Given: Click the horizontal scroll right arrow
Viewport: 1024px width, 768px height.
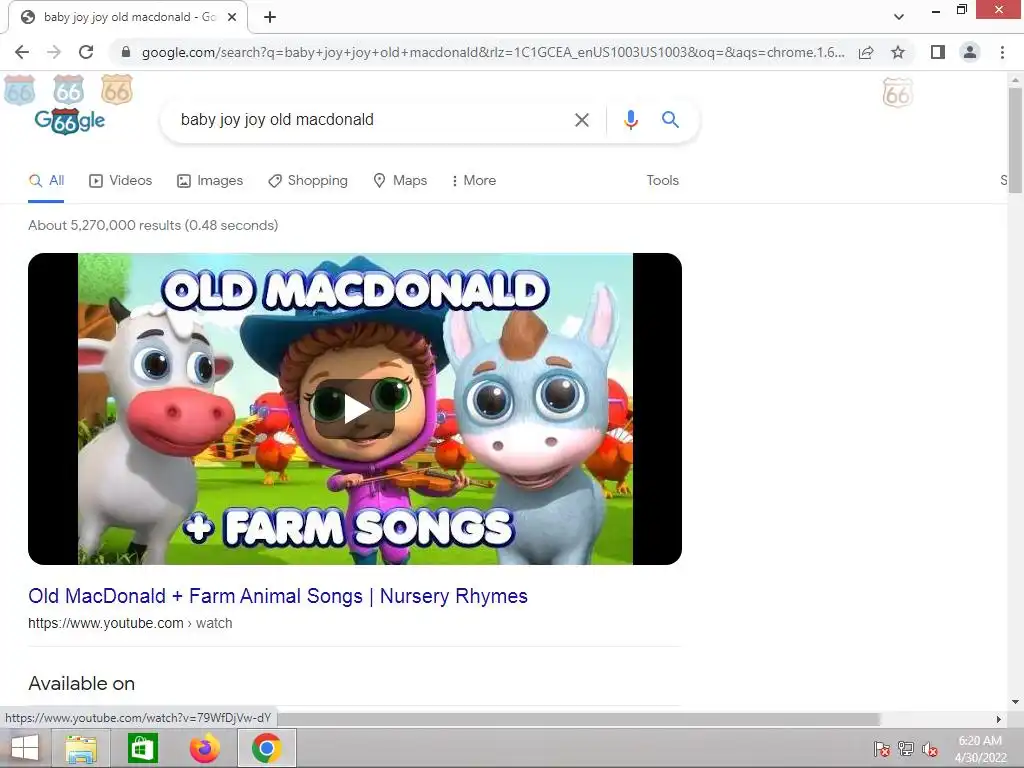Looking at the screenshot, I should tap(999, 719).
